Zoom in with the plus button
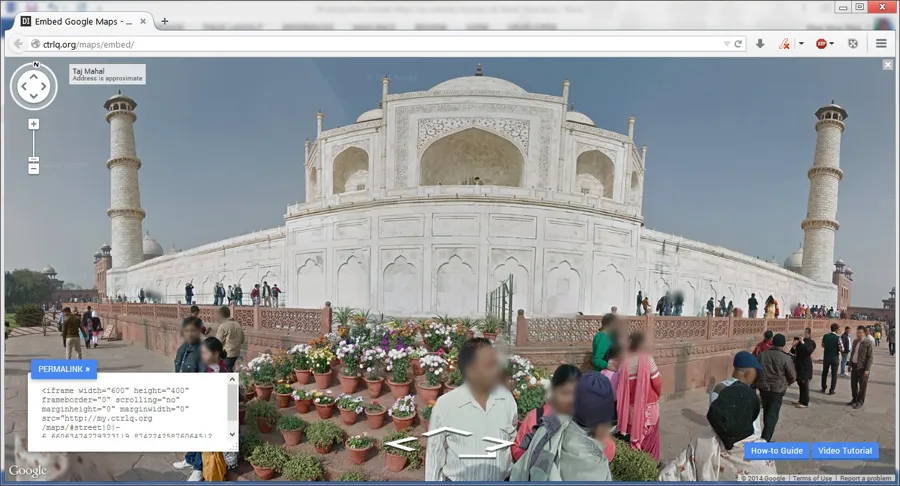Viewport: 900px width, 486px height. click(x=34, y=124)
